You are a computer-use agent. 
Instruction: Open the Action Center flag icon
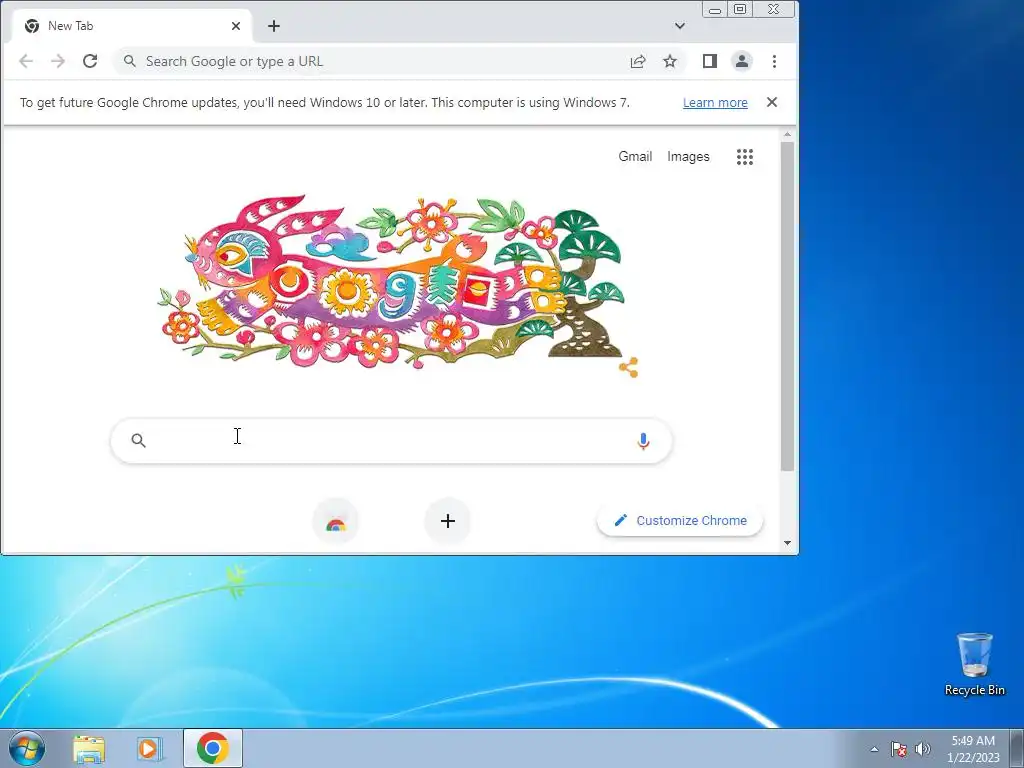(x=899, y=749)
